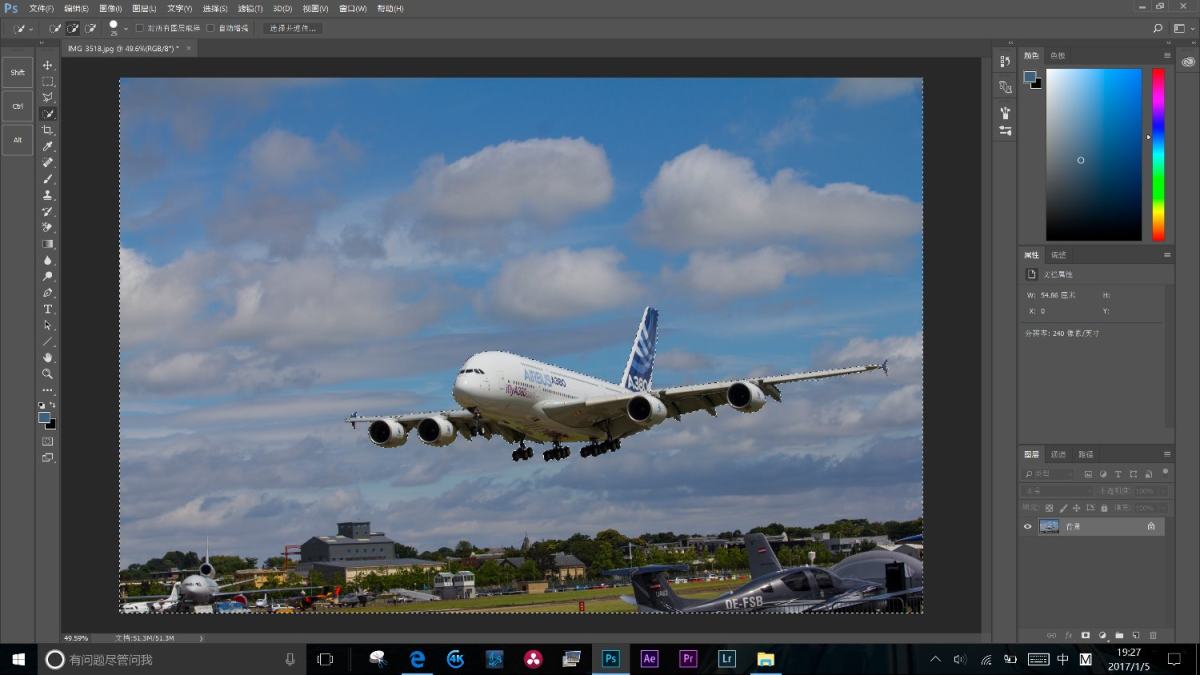Screen dimensions: 1200x675
Task: Choose New selection mode in options bar
Action: coord(56,28)
